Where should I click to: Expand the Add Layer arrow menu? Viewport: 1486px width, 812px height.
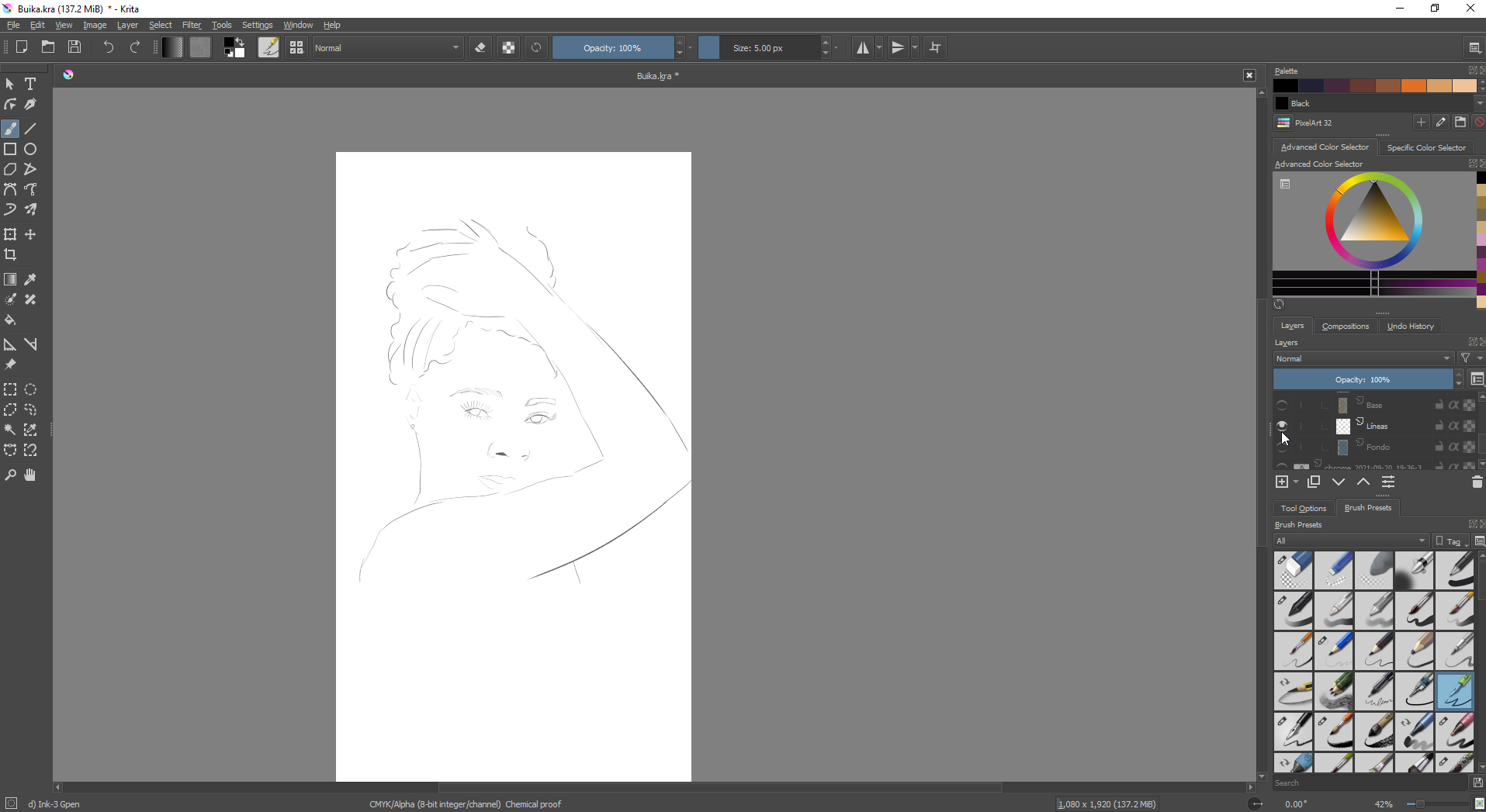coord(1295,482)
